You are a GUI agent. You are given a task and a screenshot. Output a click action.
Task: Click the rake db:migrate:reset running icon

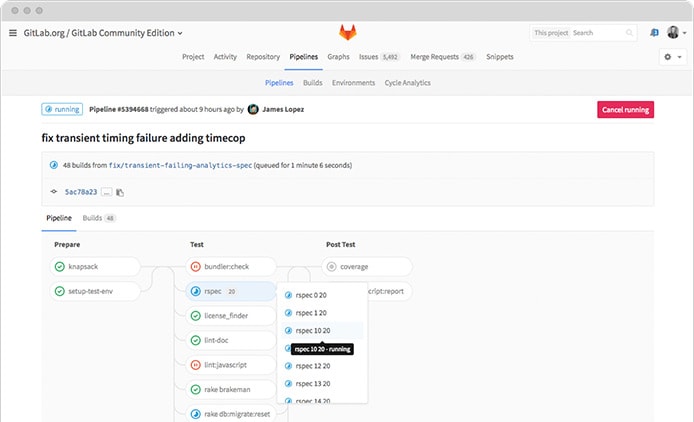coord(195,414)
